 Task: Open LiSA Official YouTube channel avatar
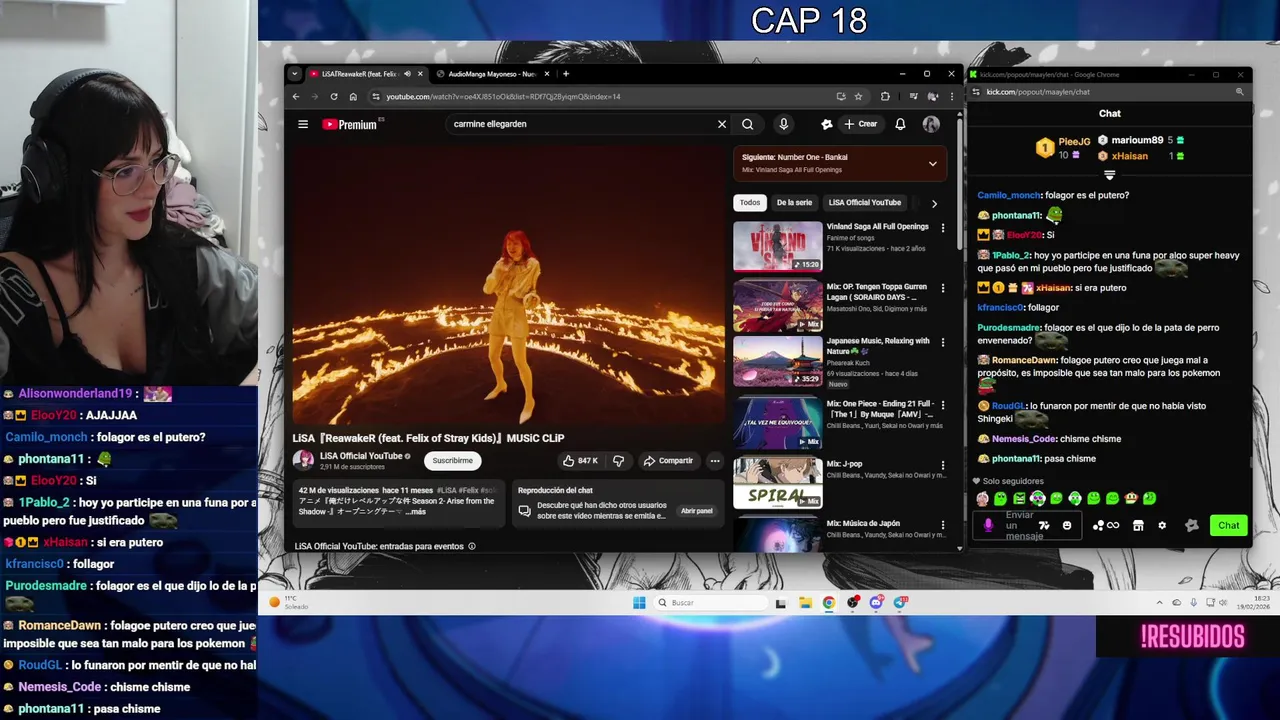[x=303, y=460]
